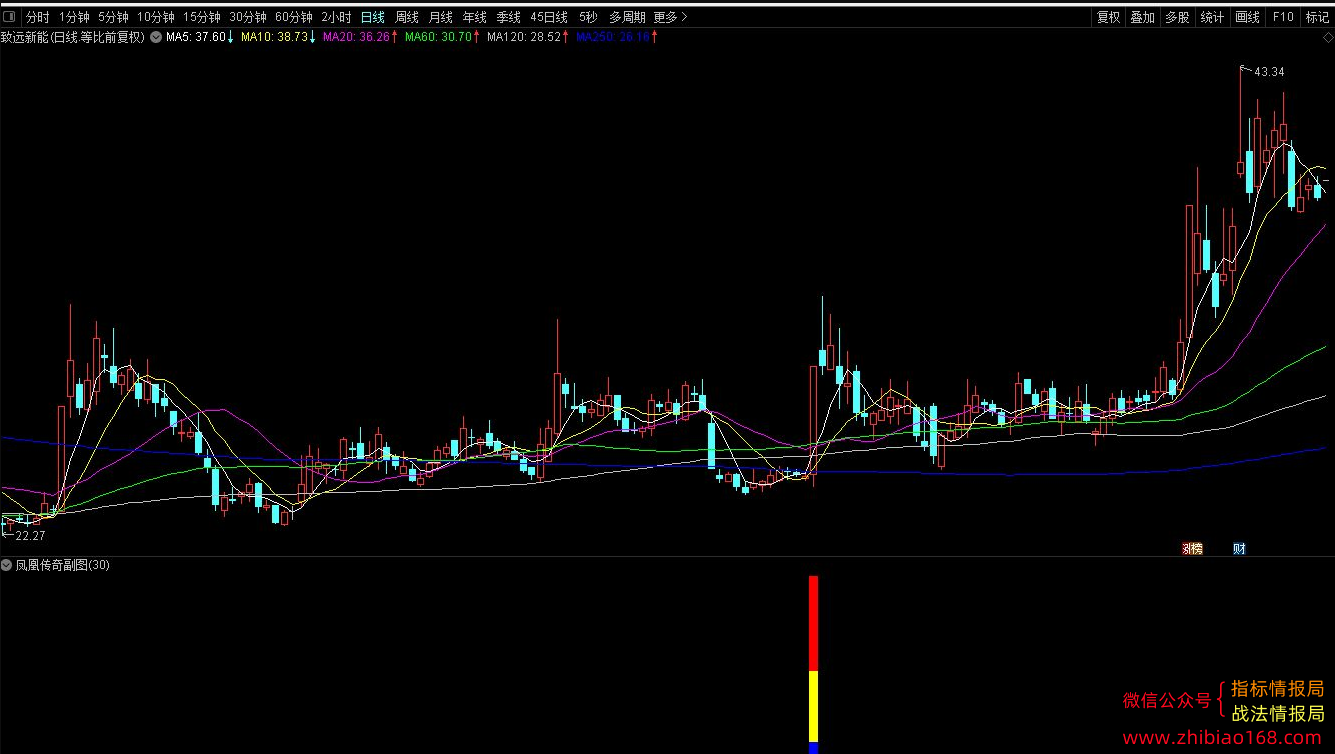Click the 22.27 low price label
The height and width of the screenshot is (754, 1335).
[x=30, y=536]
